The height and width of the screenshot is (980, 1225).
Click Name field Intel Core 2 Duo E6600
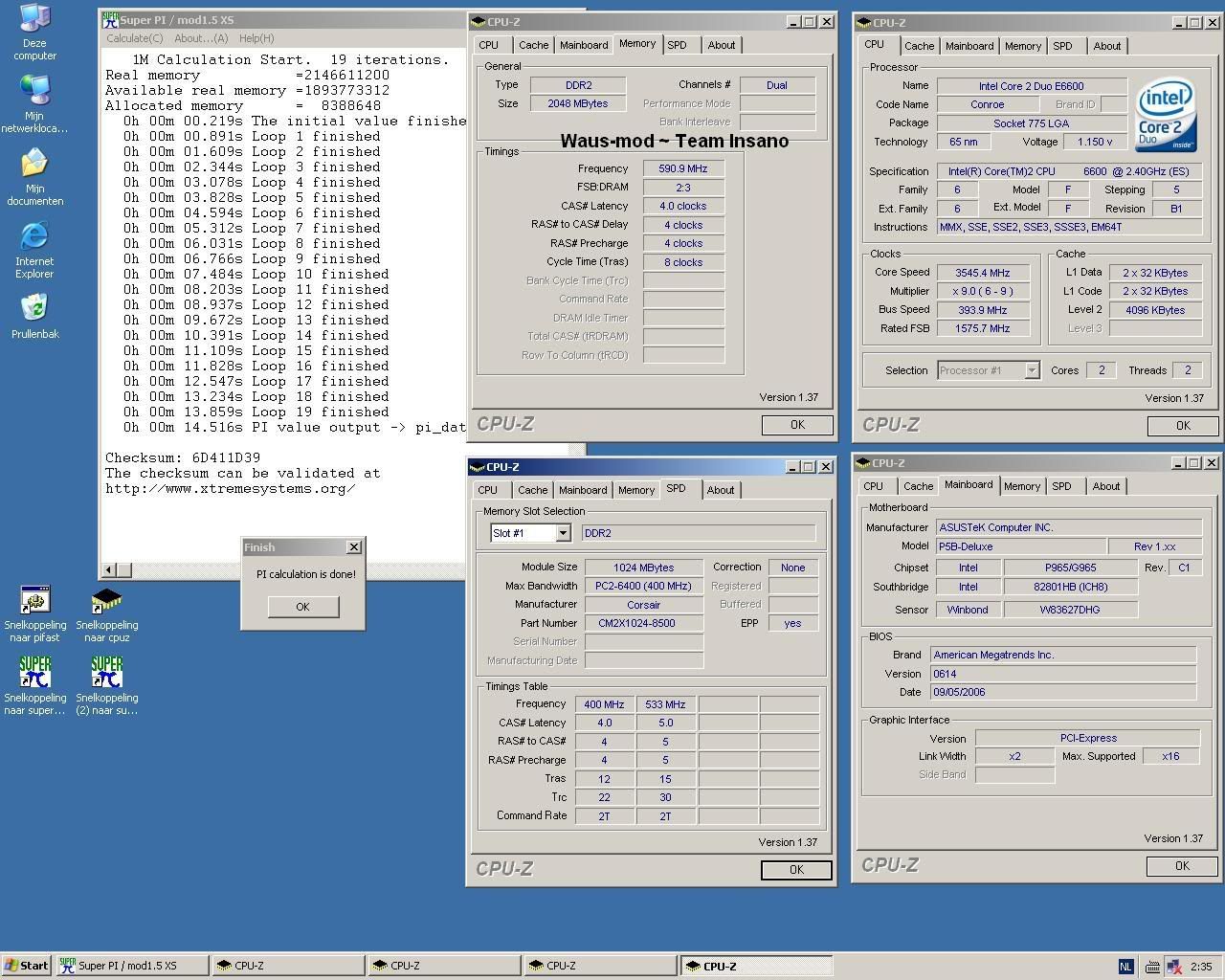coord(1032,86)
